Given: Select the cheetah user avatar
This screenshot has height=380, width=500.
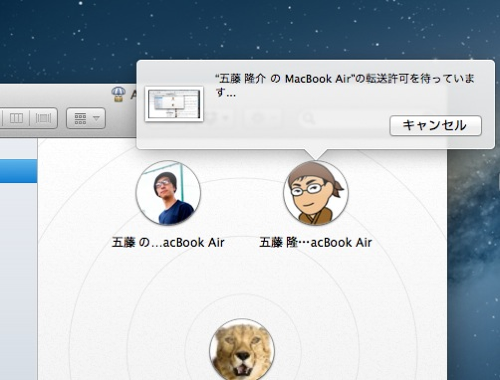Looking at the screenshot, I should [242, 349].
